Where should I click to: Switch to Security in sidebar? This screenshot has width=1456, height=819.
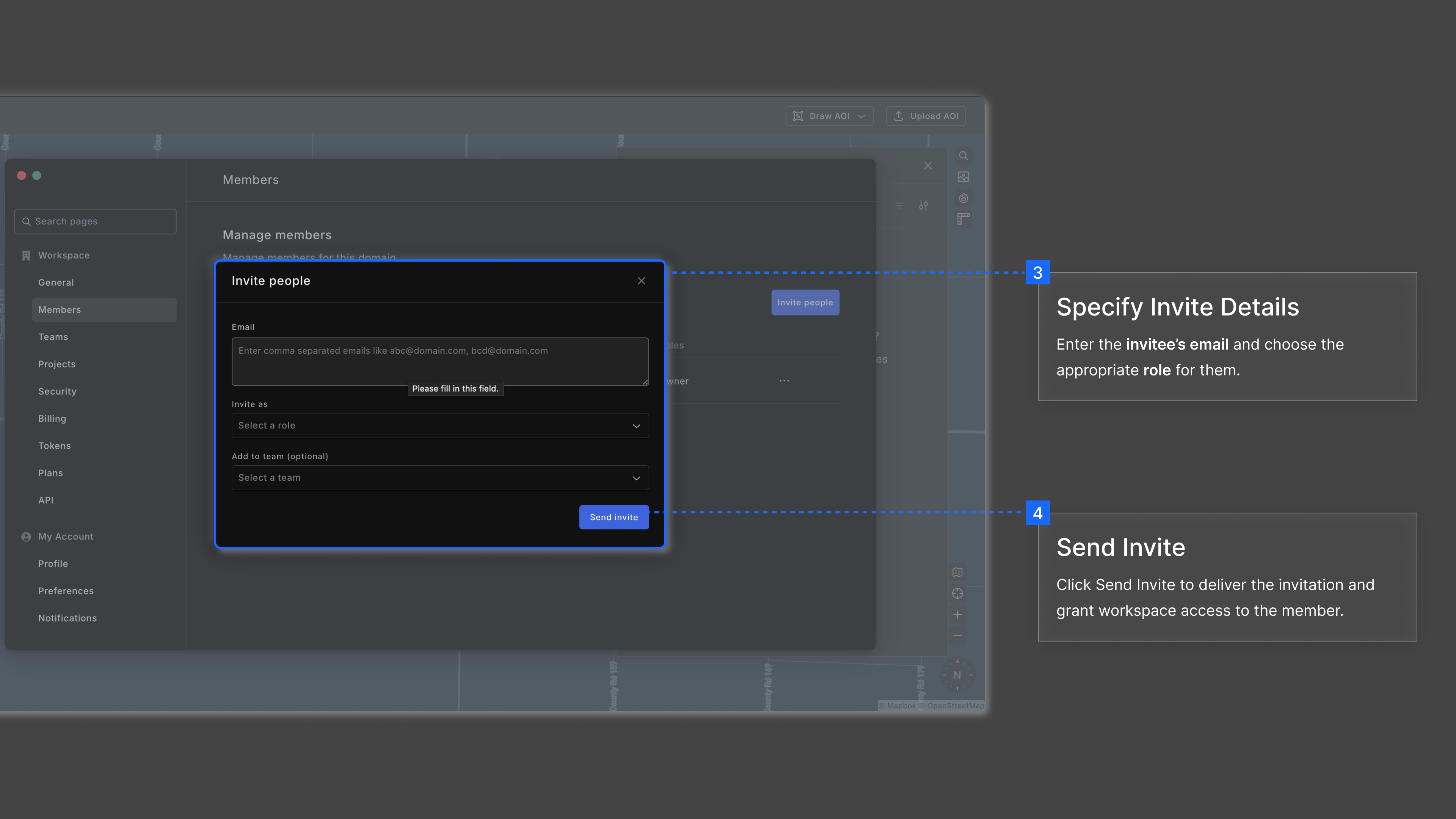pyautogui.click(x=57, y=391)
